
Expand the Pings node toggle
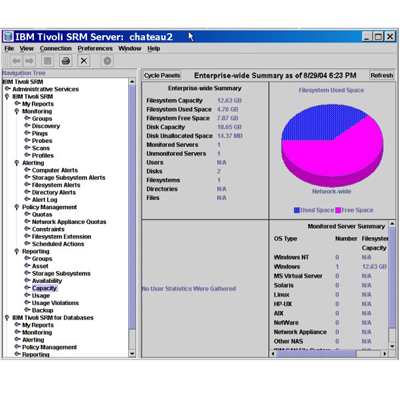27,133
